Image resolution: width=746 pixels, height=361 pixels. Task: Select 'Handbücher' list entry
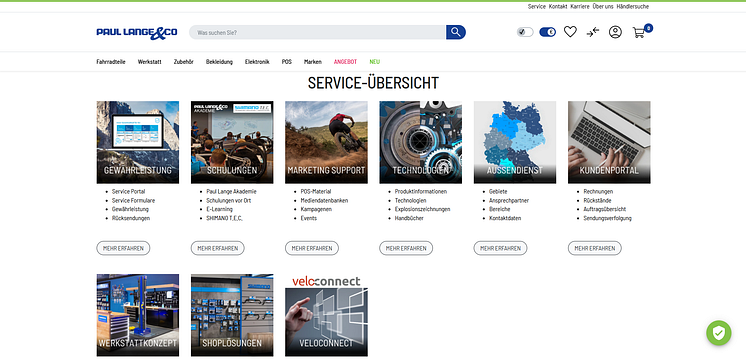pyautogui.click(x=409, y=218)
